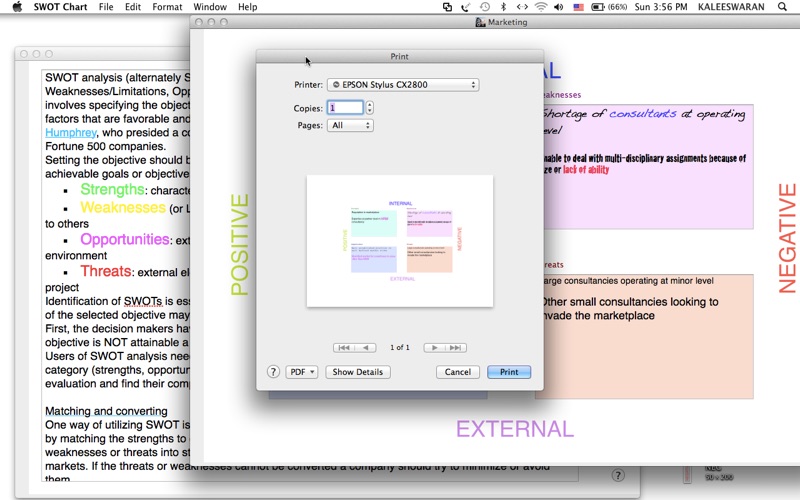Screen dimensions: 800x500
Task: Click the 'Matching and converting' underlined heading
Action: pyautogui.click(x=106, y=411)
